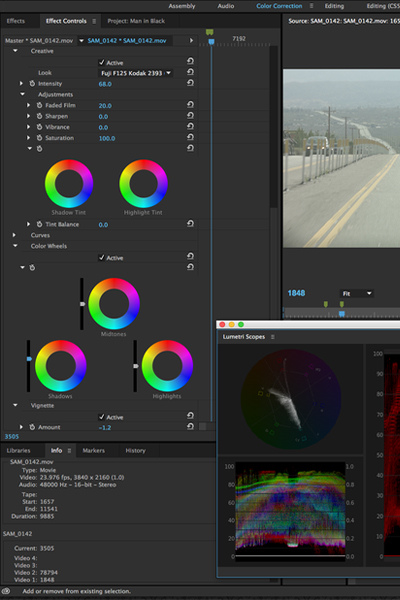Toggle Faded Film stopwatch animation
Image resolution: width=400 pixels, height=600 pixels.
coord(39,105)
